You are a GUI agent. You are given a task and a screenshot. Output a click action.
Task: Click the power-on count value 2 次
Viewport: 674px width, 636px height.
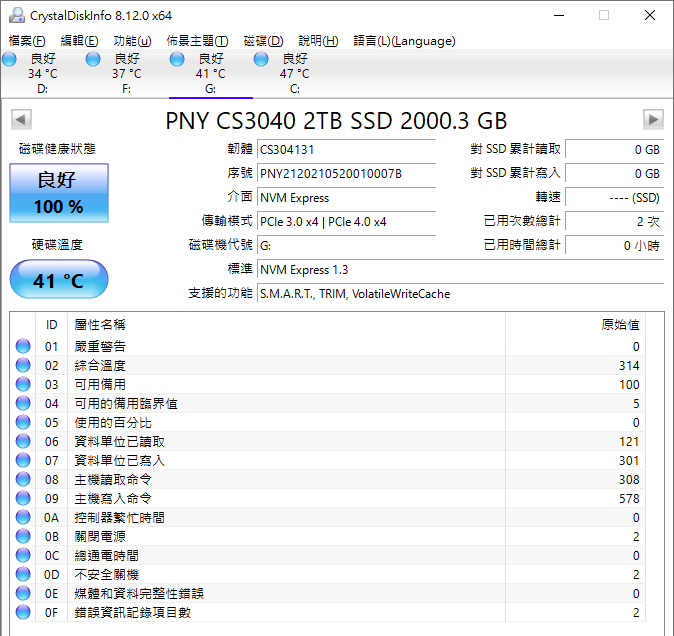click(x=615, y=222)
